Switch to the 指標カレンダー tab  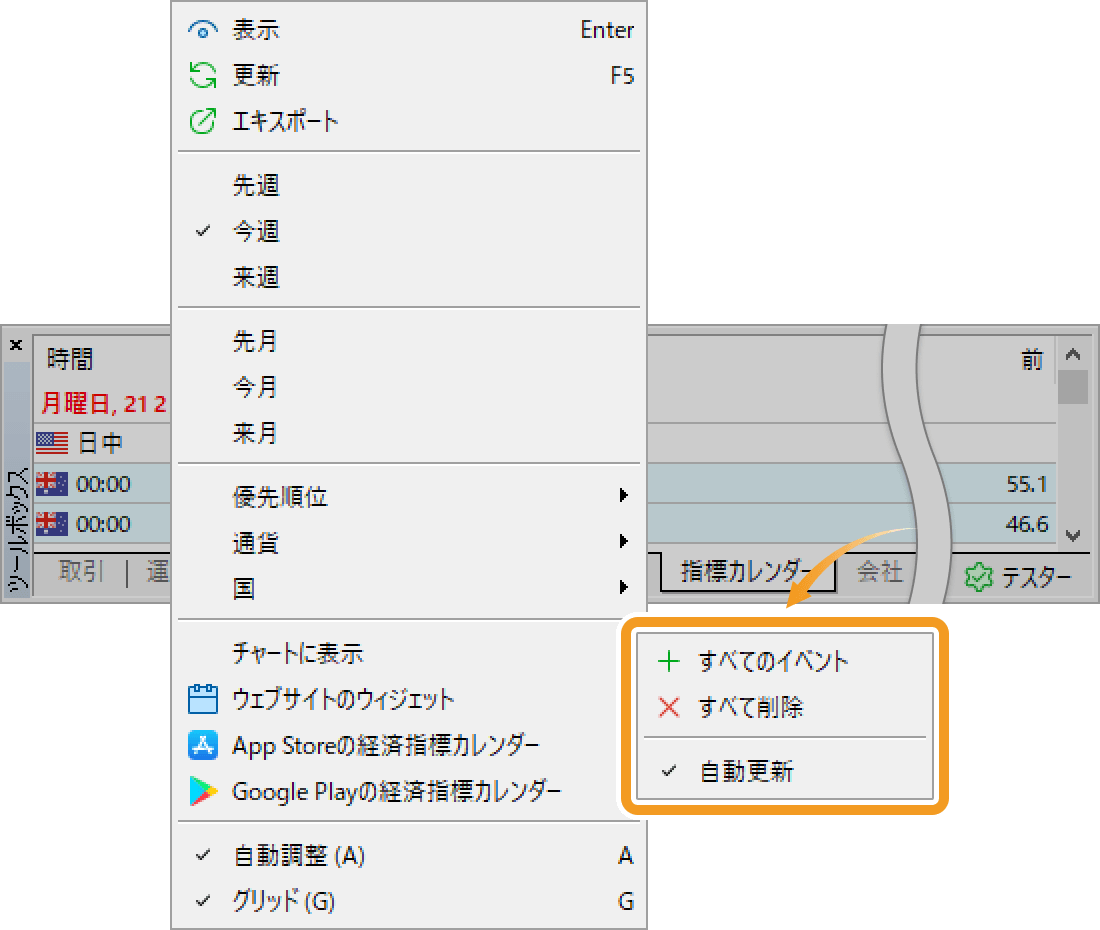tap(748, 572)
